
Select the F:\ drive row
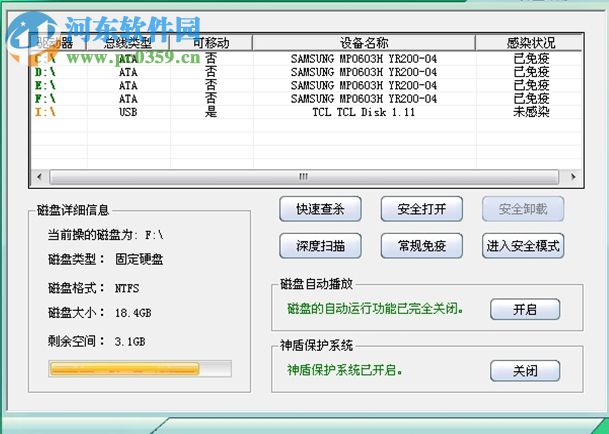click(x=306, y=99)
